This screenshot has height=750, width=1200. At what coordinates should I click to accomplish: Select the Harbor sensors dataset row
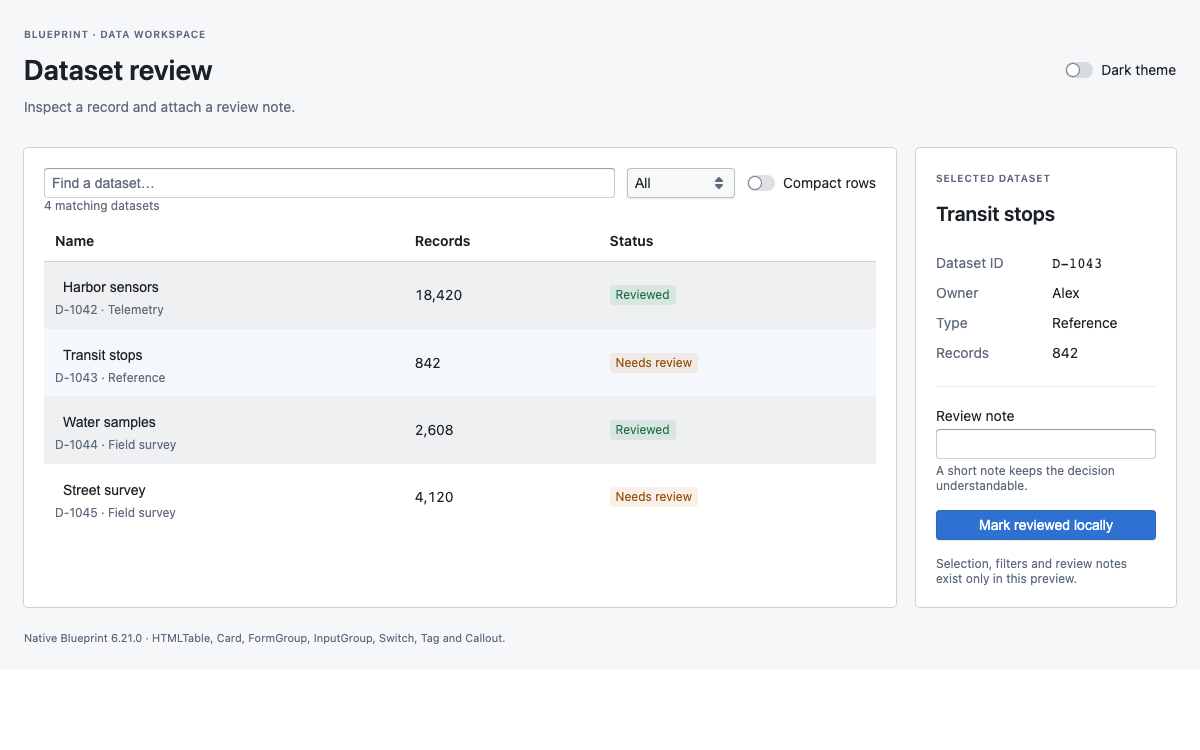[x=460, y=296]
